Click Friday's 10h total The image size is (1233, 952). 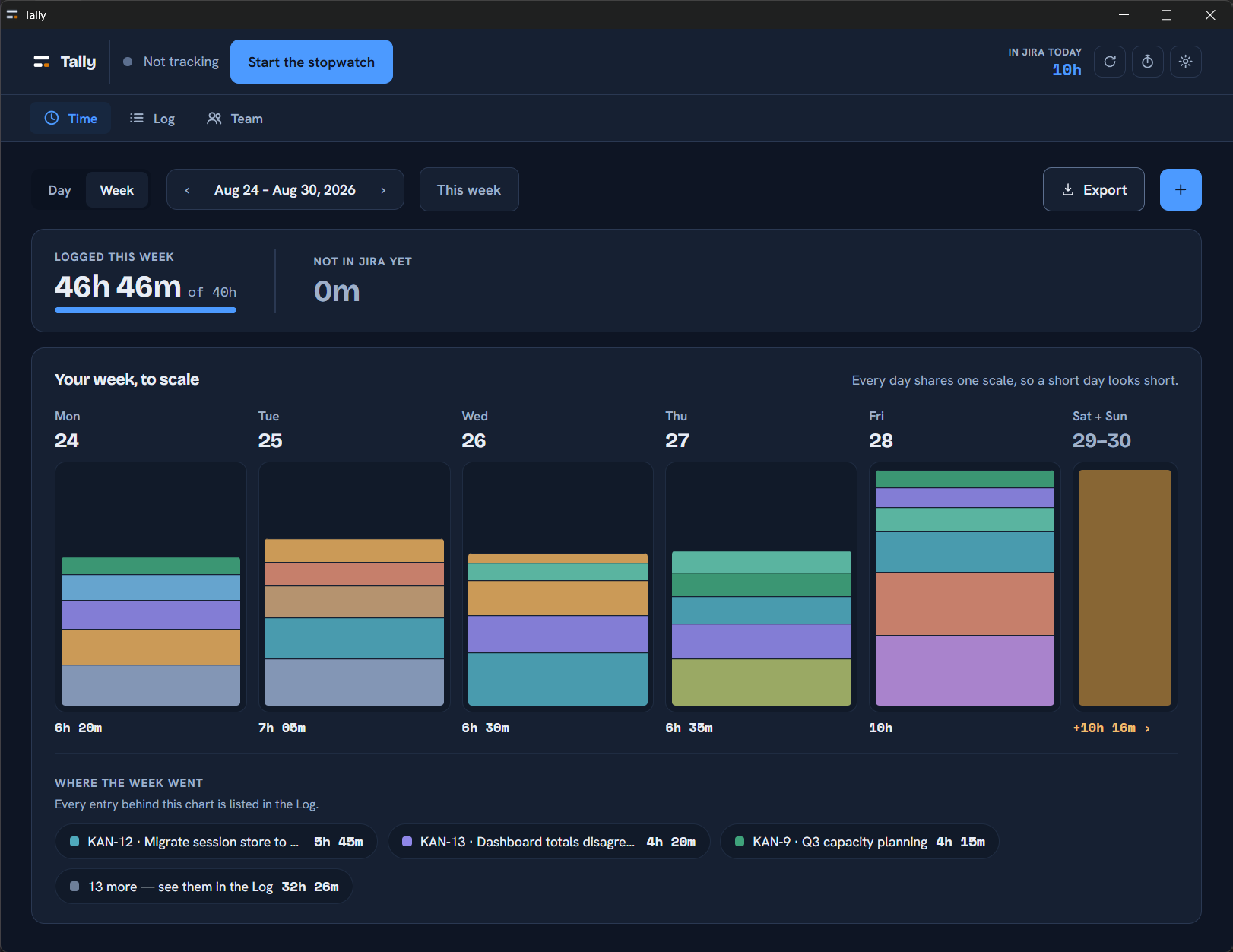tap(881, 728)
